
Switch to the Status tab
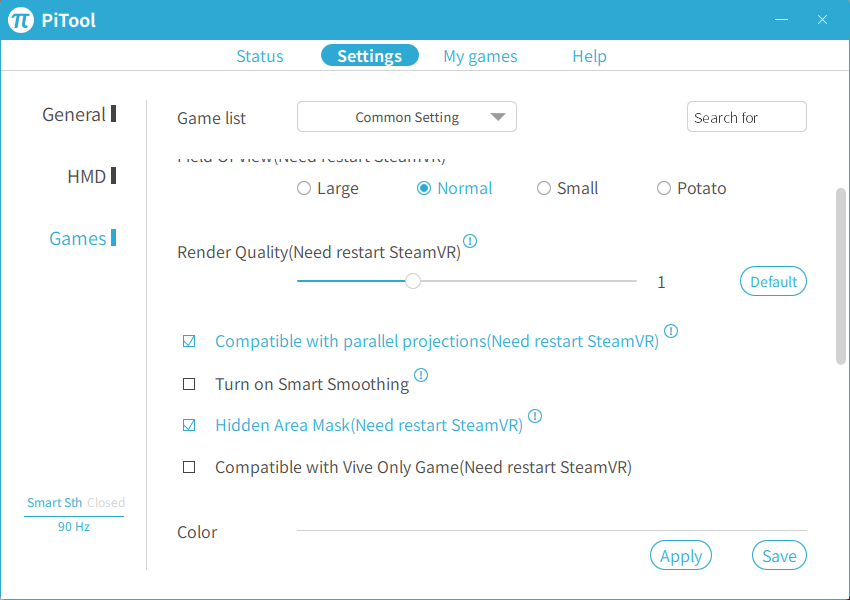[260, 56]
